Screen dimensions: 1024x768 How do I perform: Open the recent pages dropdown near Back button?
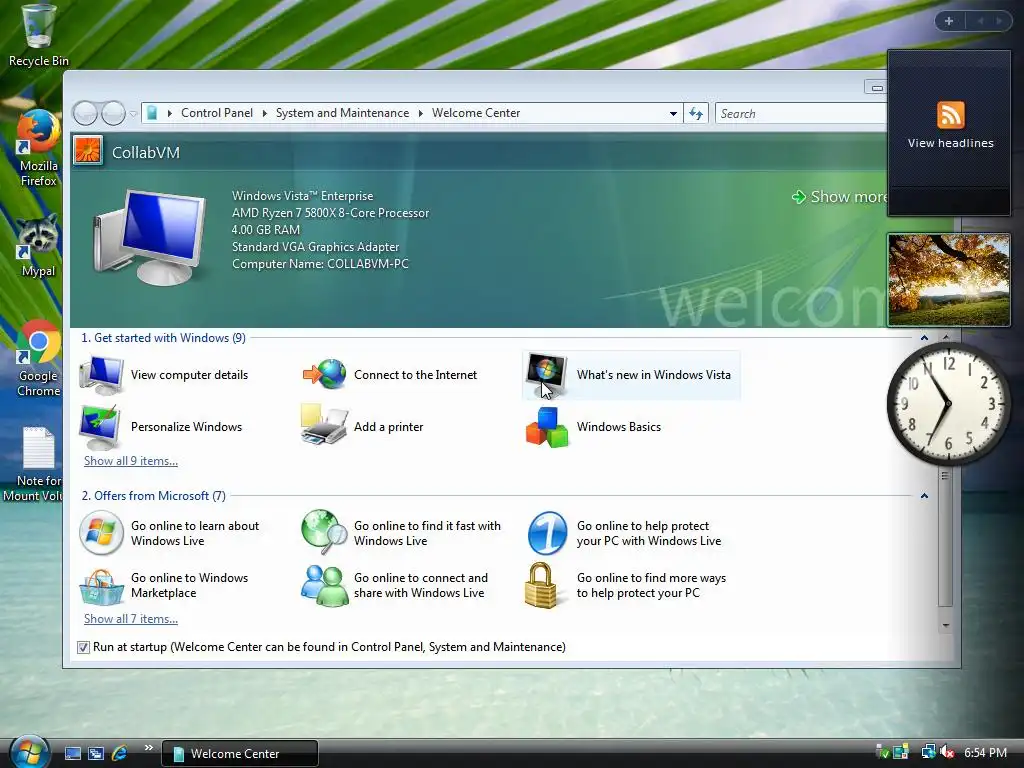[133, 114]
